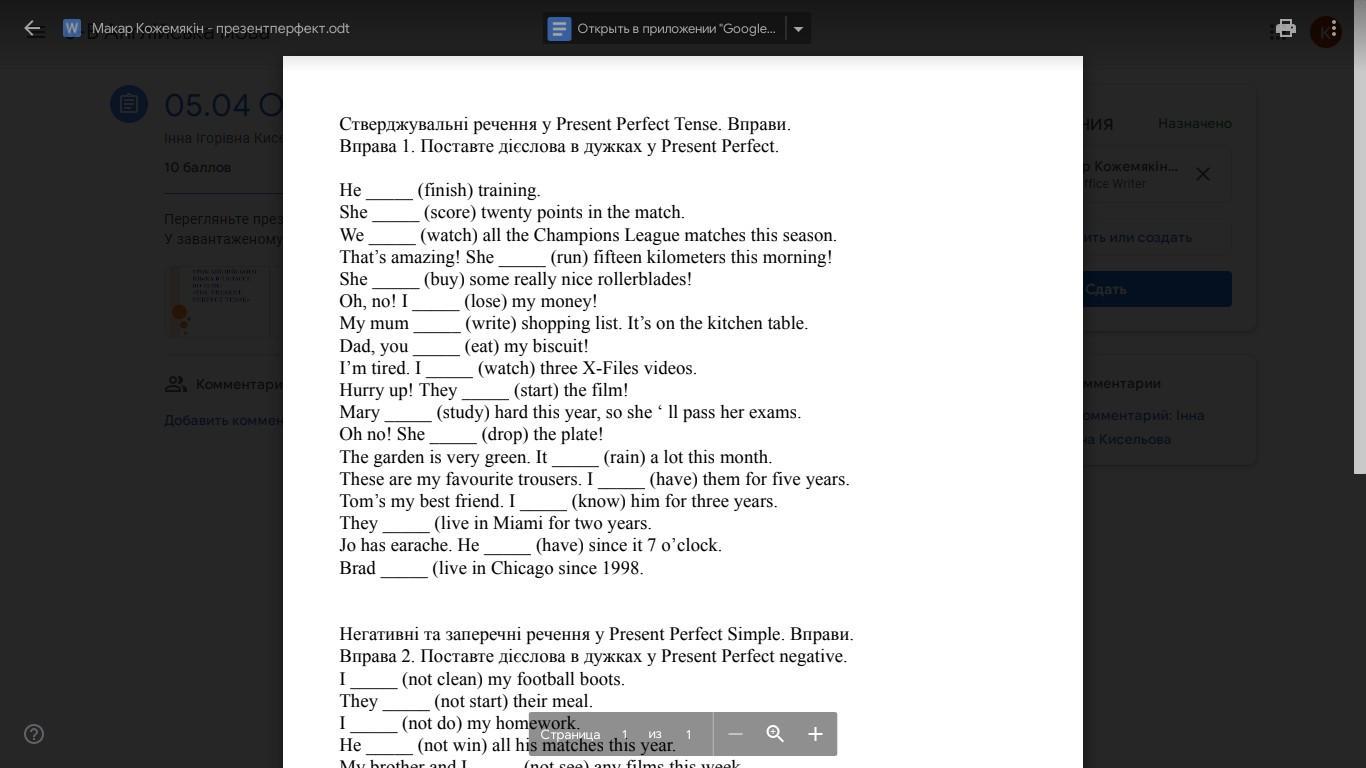Click the Добавить комментарий link
Screen dimensions: 1366x768
224,420
